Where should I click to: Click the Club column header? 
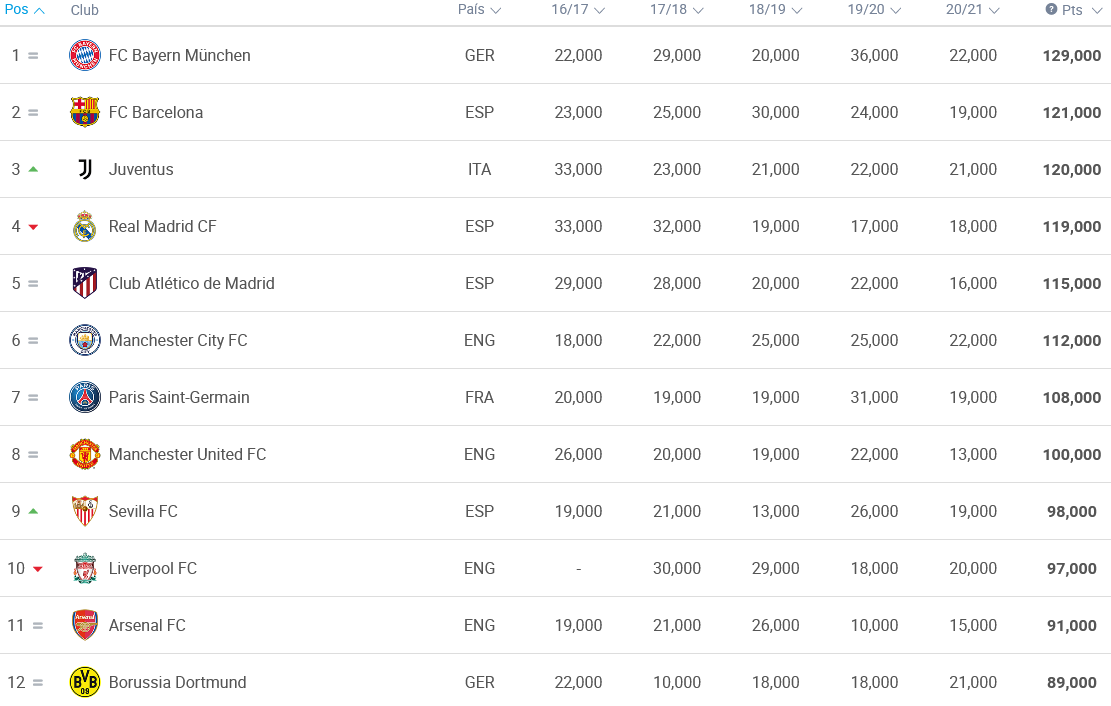pyautogui.click(x=85, y=10)
